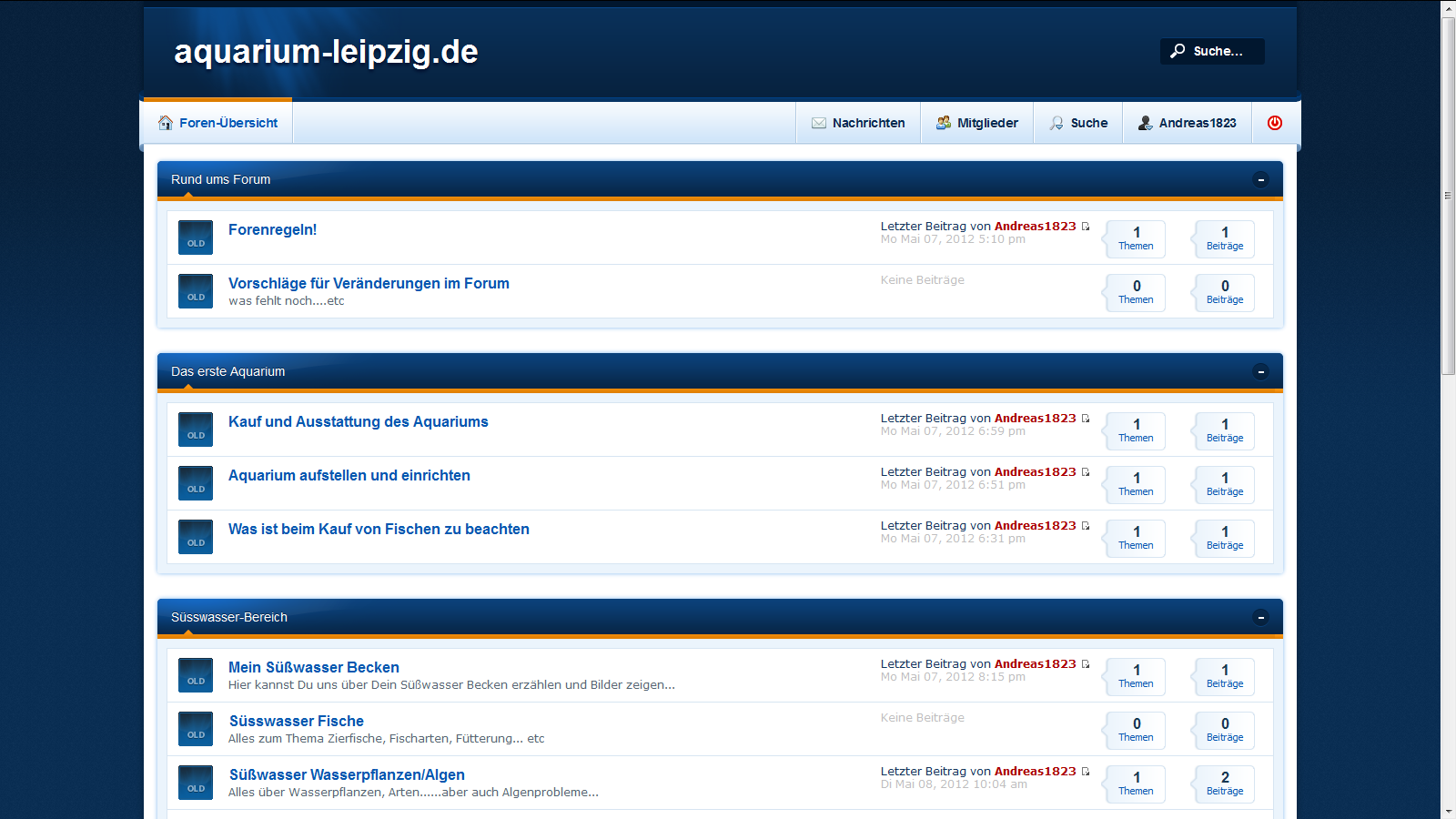The height and width of the screenshot is (819, 1456).
Task: Open the Süsswasser Fische forum
Action: [297, 722]
